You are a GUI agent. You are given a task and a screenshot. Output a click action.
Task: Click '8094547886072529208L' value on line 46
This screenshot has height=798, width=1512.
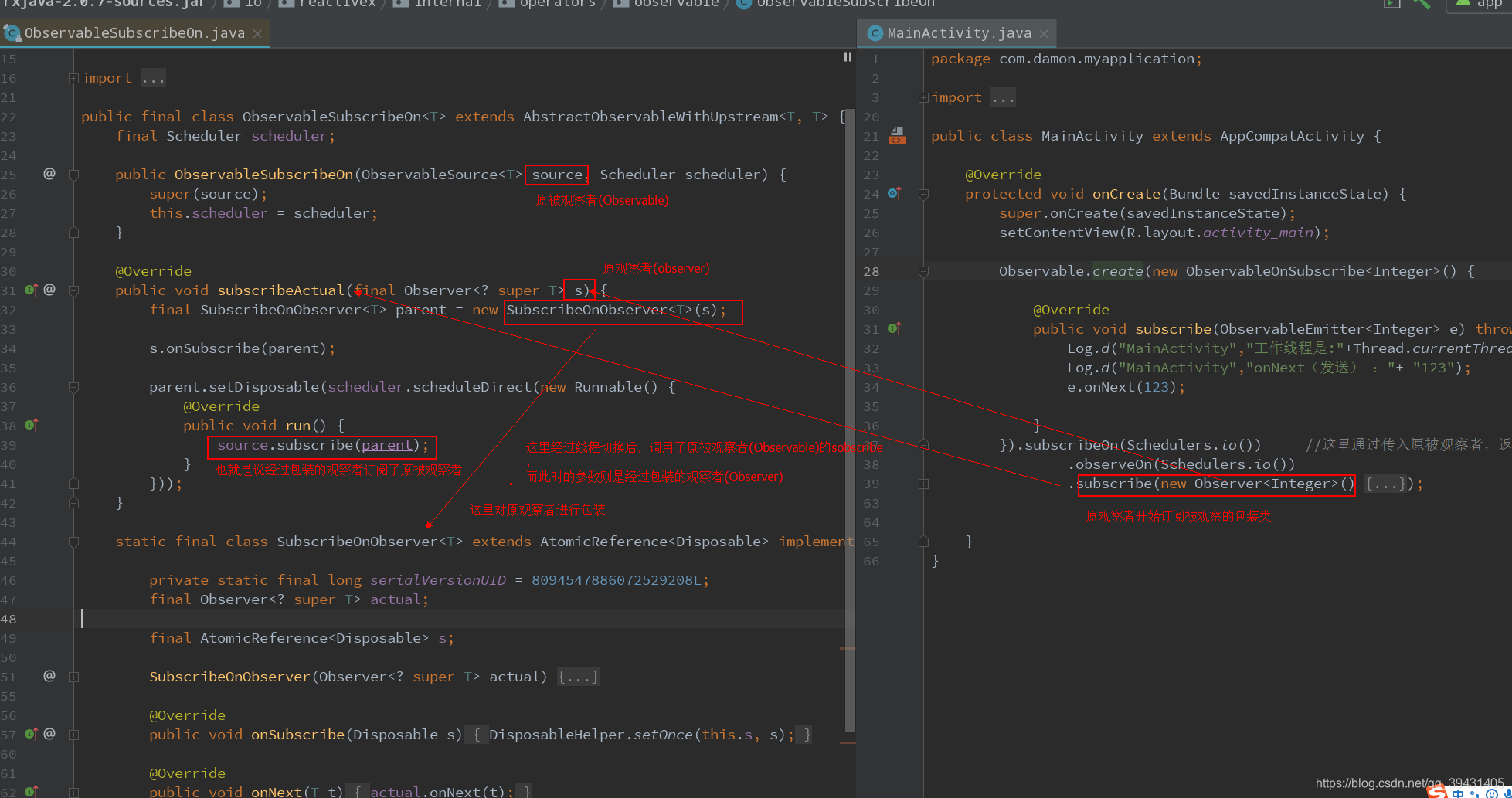pyautogui.click(x=617, y=580)
